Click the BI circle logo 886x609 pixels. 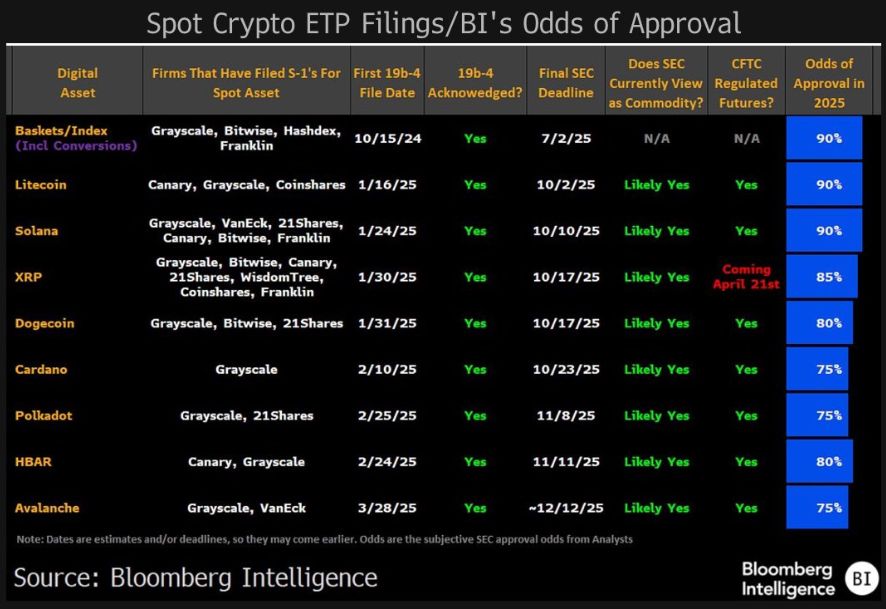(860, 579)
